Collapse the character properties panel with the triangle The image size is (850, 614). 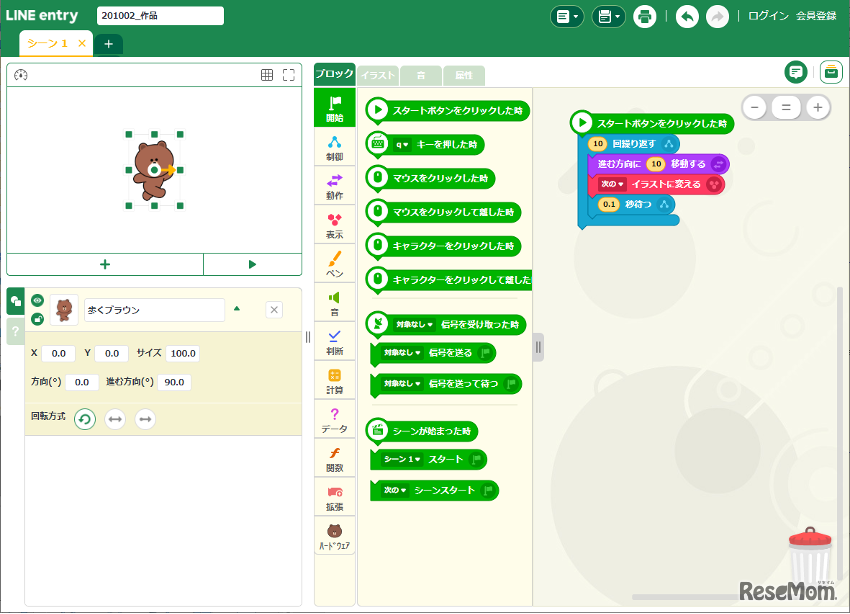click(x=237, y=310)
